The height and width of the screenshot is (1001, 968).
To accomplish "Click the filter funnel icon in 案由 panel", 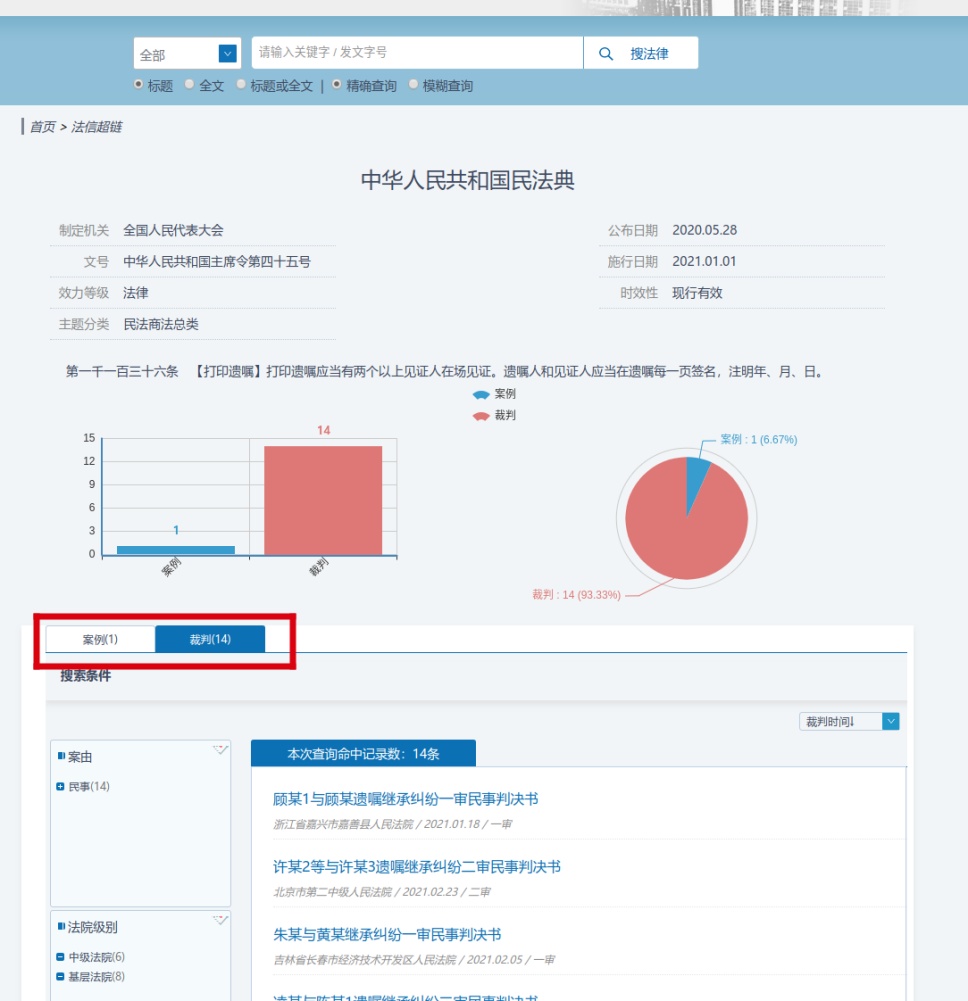I will [x=220, y=750].
